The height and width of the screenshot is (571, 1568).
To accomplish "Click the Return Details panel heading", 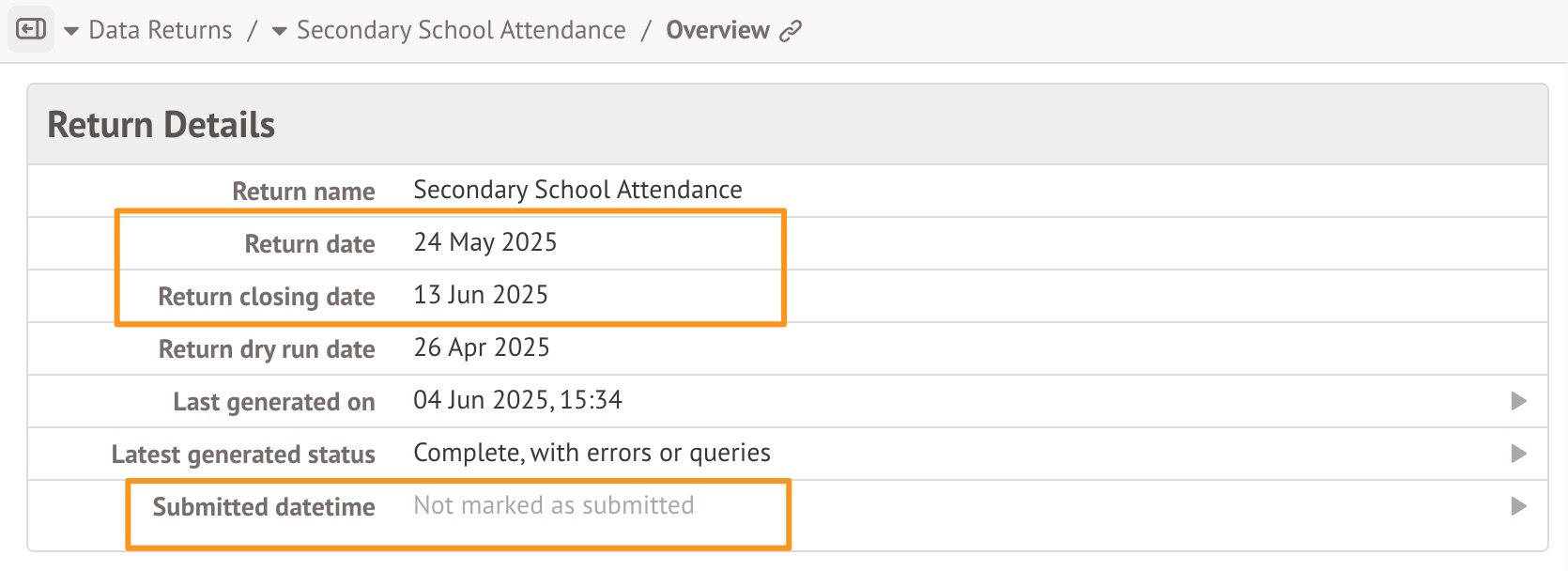I will click(x=161, y=125).
